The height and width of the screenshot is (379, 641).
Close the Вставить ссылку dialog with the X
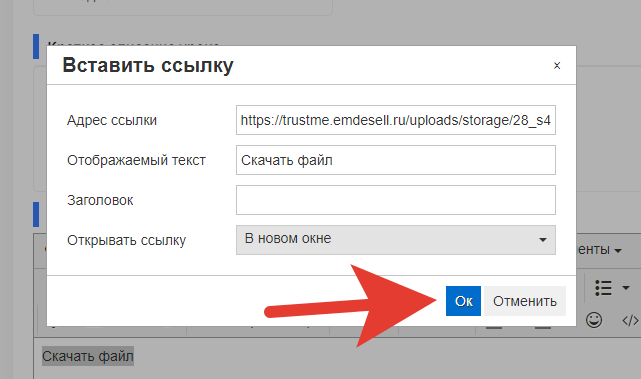pyautogui.click(x=557, y=65)
